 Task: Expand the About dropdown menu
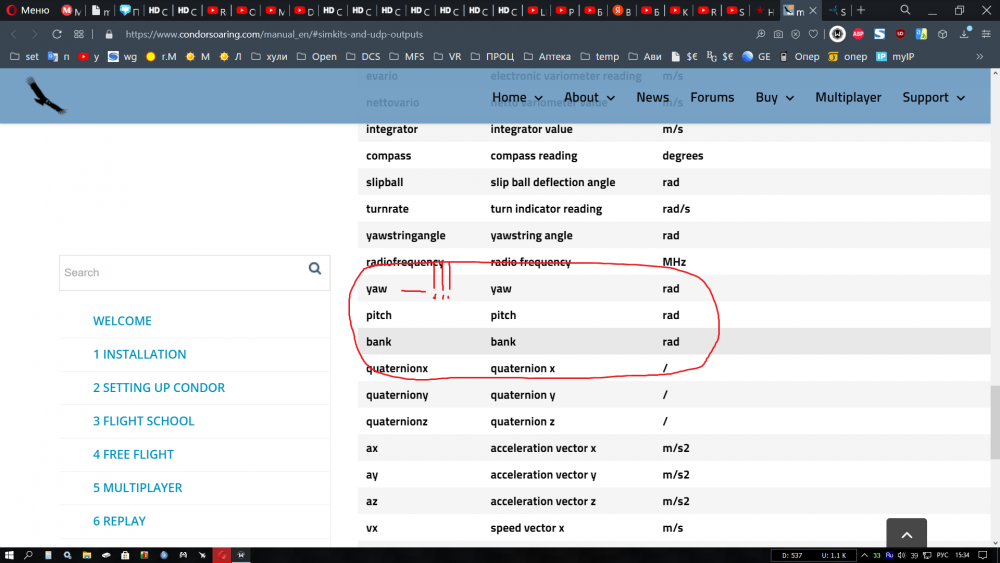589,97
